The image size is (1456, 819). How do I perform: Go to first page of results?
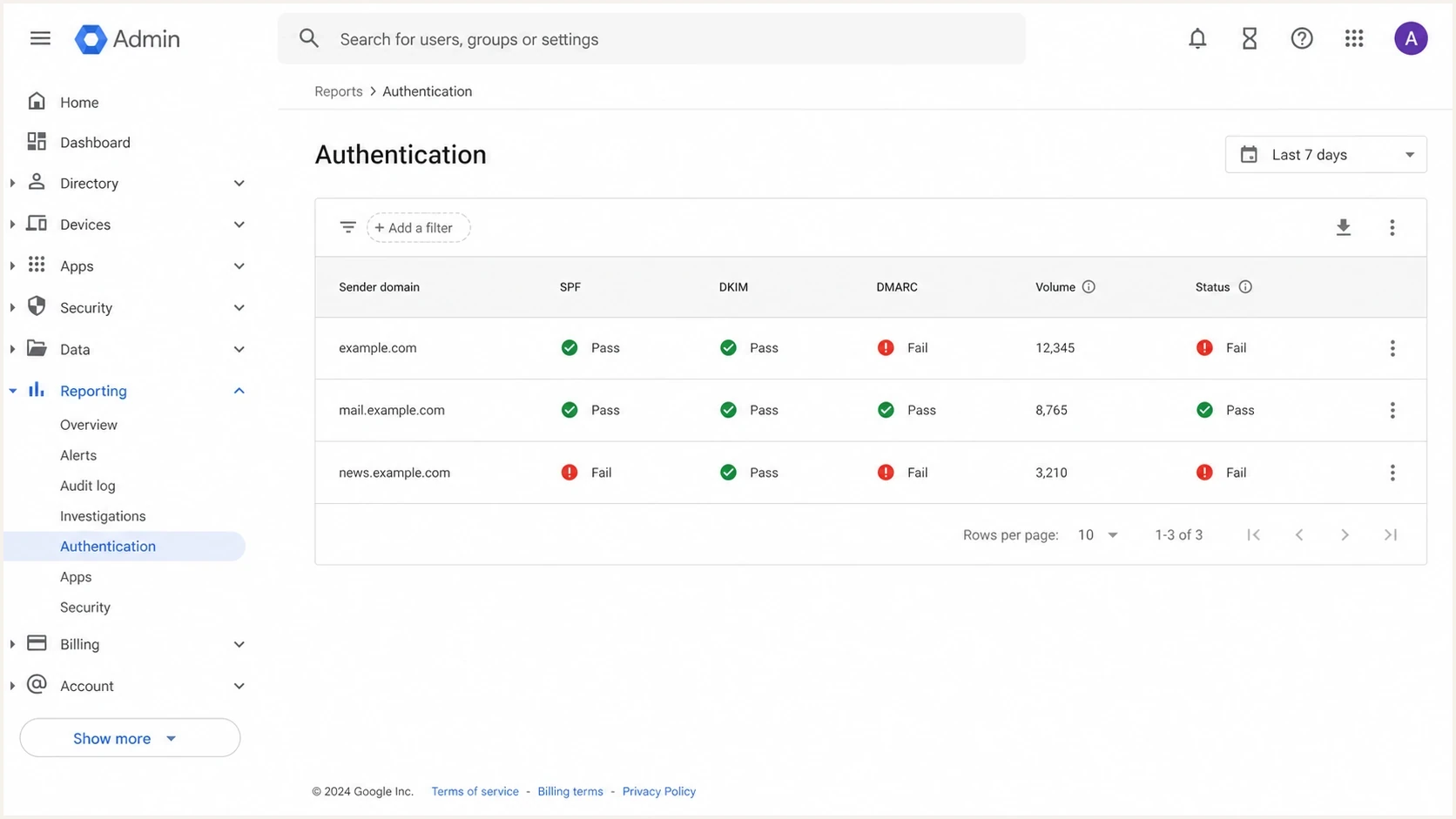point(1253,534)
